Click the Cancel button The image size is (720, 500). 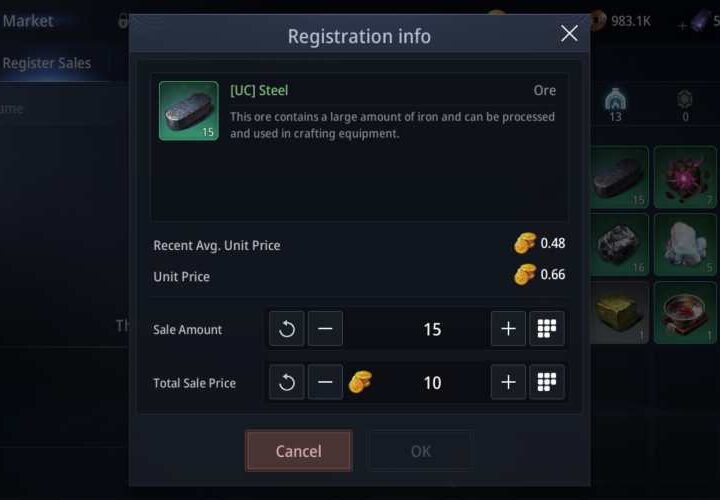tap(298, 451)
